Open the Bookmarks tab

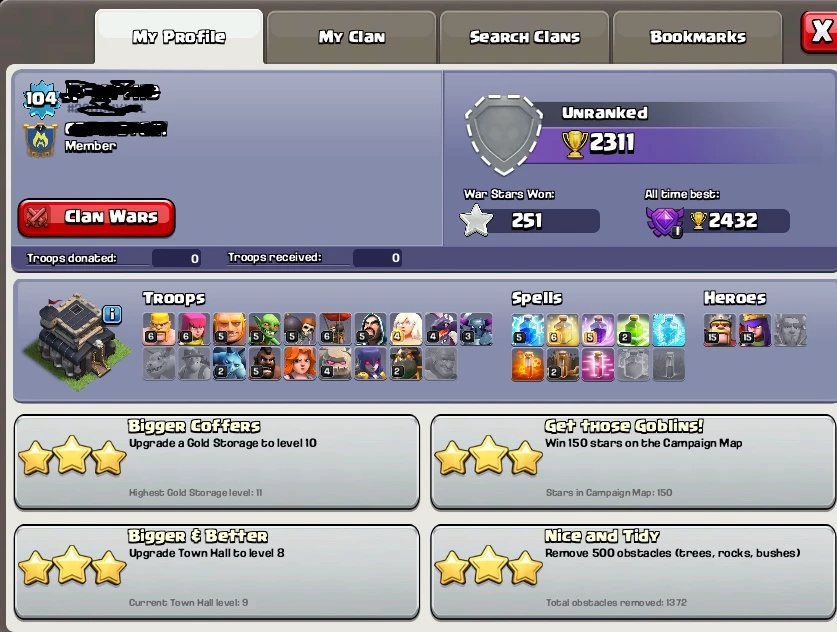click(x=698, y=37)
